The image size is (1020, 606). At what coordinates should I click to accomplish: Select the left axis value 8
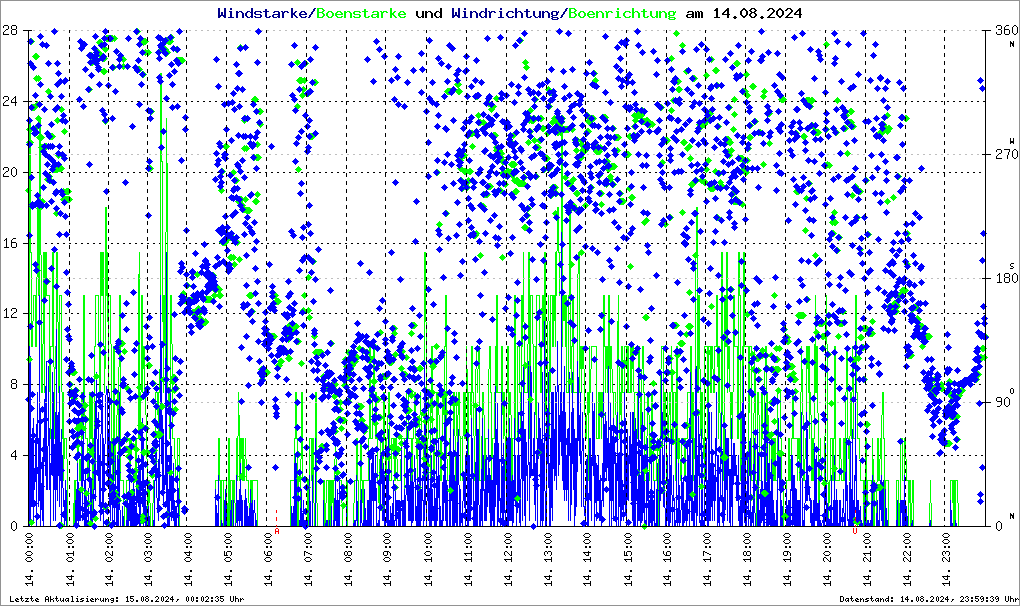tap(14, 385)
